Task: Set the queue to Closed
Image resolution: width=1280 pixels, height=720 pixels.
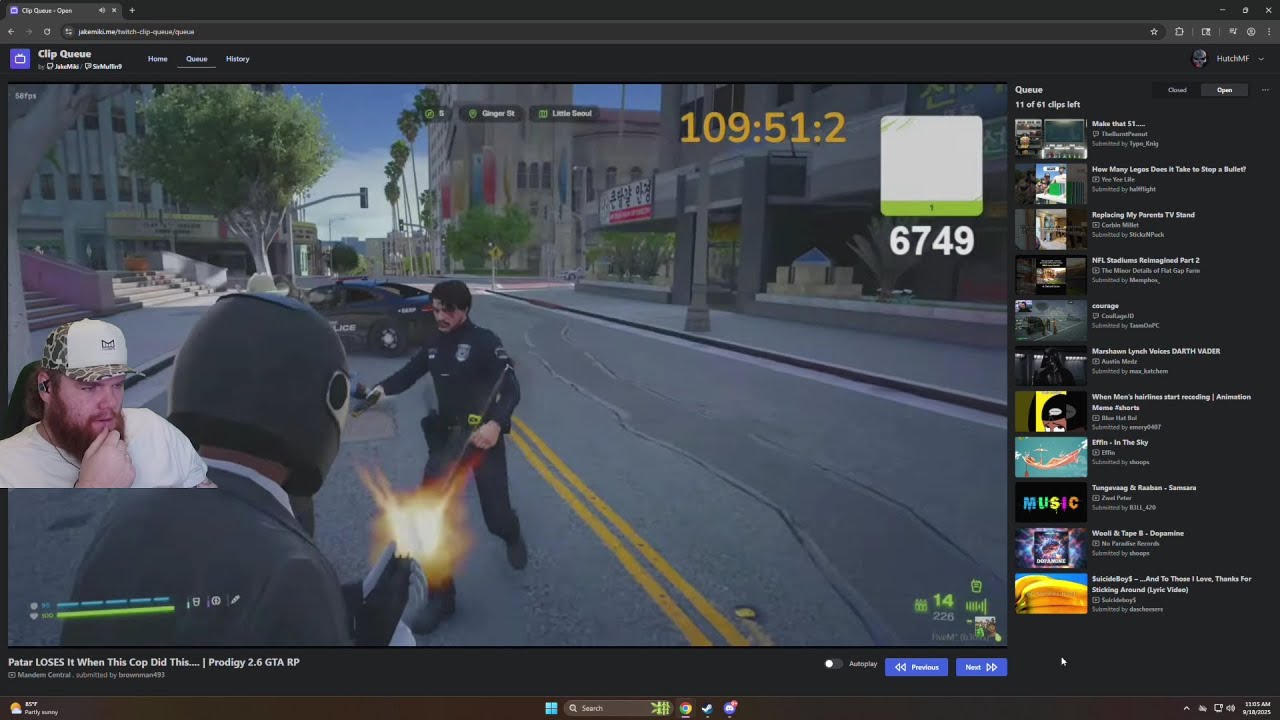Action: coord(1177,90)
